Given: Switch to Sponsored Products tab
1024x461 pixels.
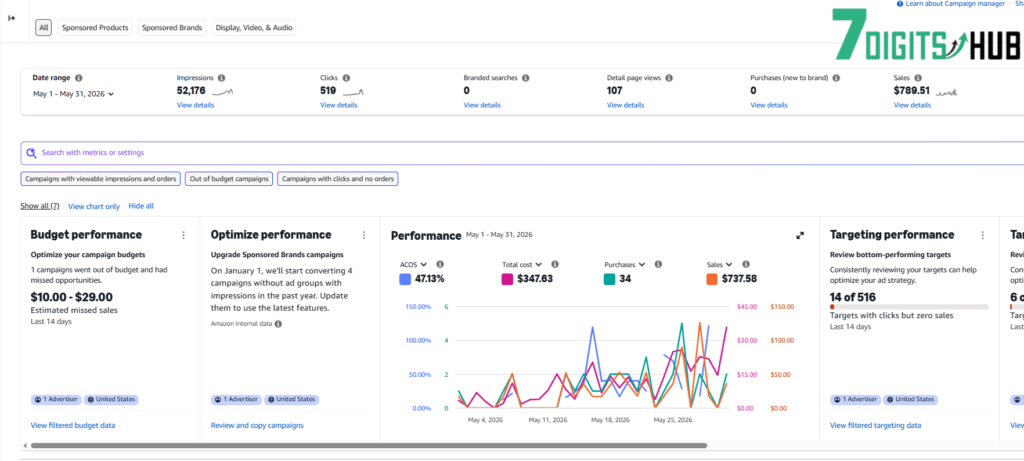Looking at the screenshot, I should [95, 28].
